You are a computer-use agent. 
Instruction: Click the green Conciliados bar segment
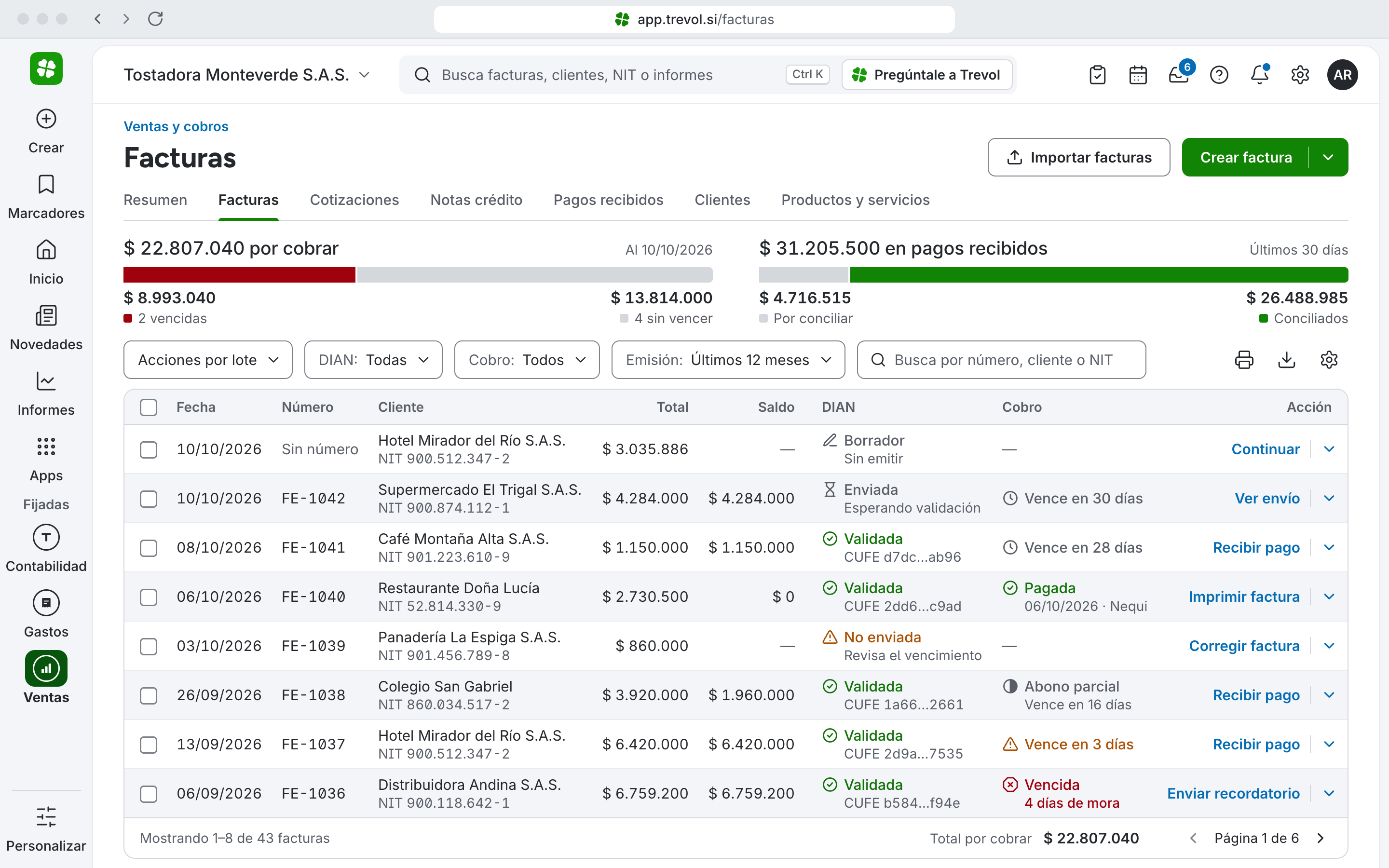[x=1099, y=274]
